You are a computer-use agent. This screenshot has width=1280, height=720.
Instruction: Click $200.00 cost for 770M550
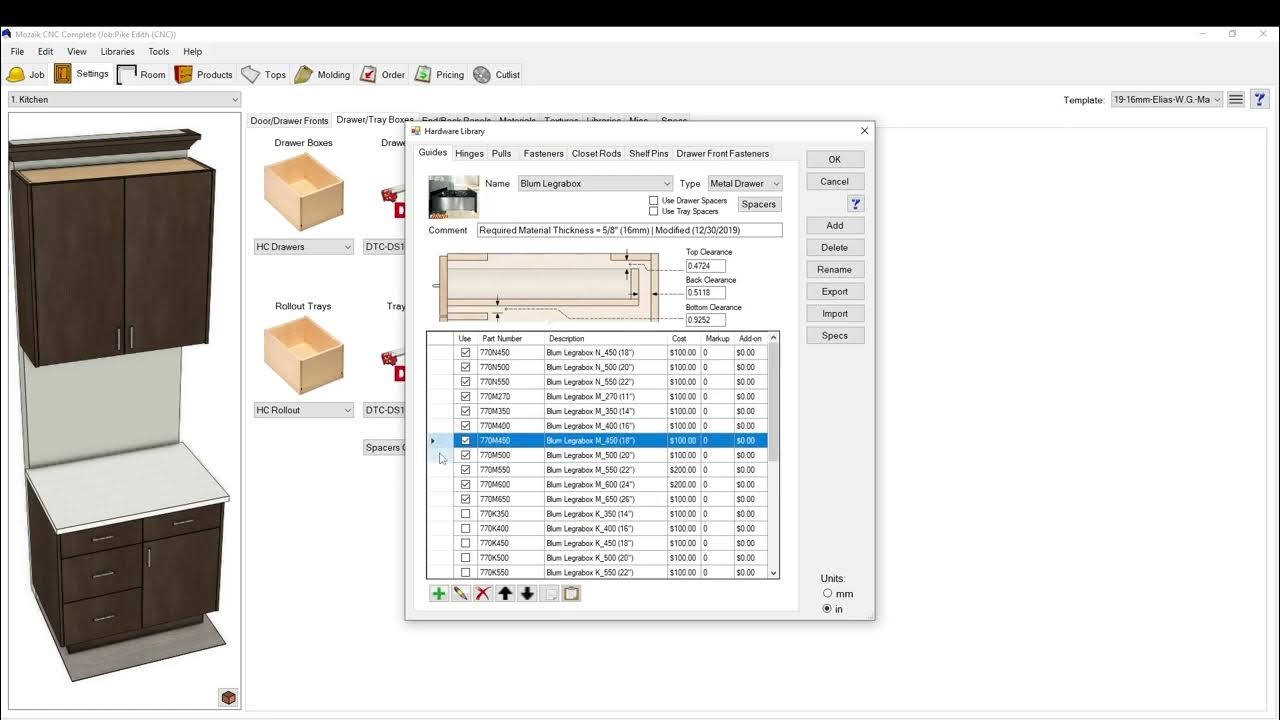point(683,470)
